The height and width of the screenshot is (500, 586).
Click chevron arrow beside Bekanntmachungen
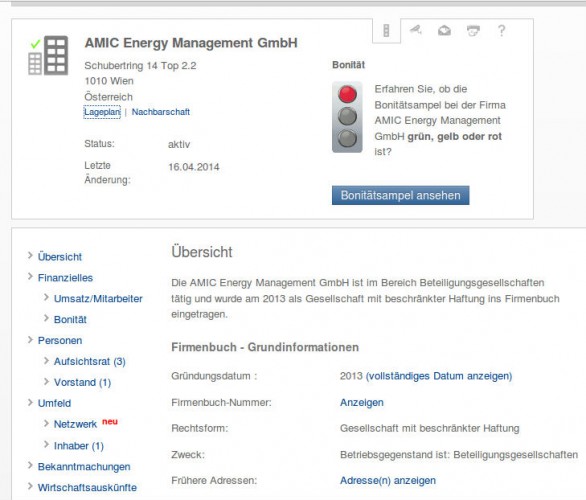click(30, 465)
